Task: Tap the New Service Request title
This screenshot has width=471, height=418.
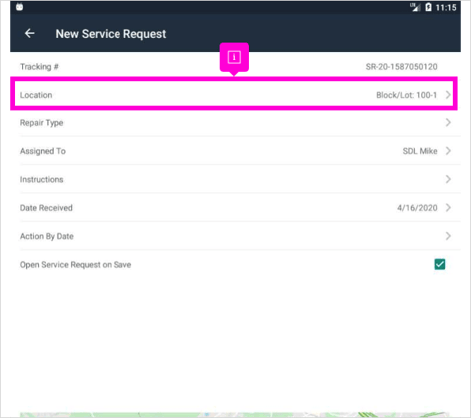Action: (111, 34)
